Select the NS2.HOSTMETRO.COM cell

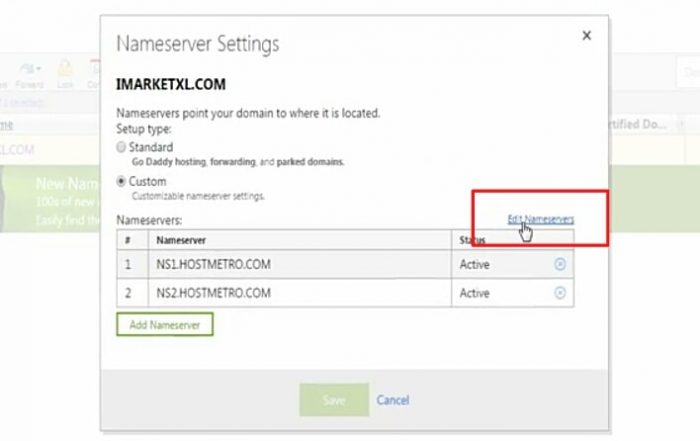tap(300, 293)
